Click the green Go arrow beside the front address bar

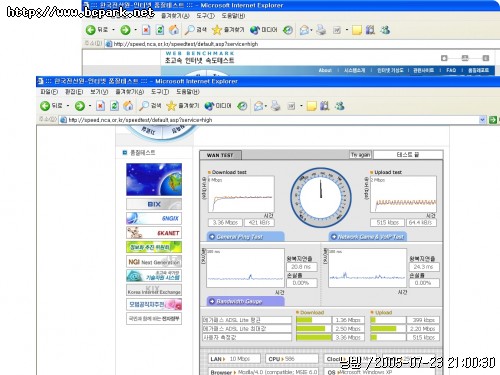493,120
